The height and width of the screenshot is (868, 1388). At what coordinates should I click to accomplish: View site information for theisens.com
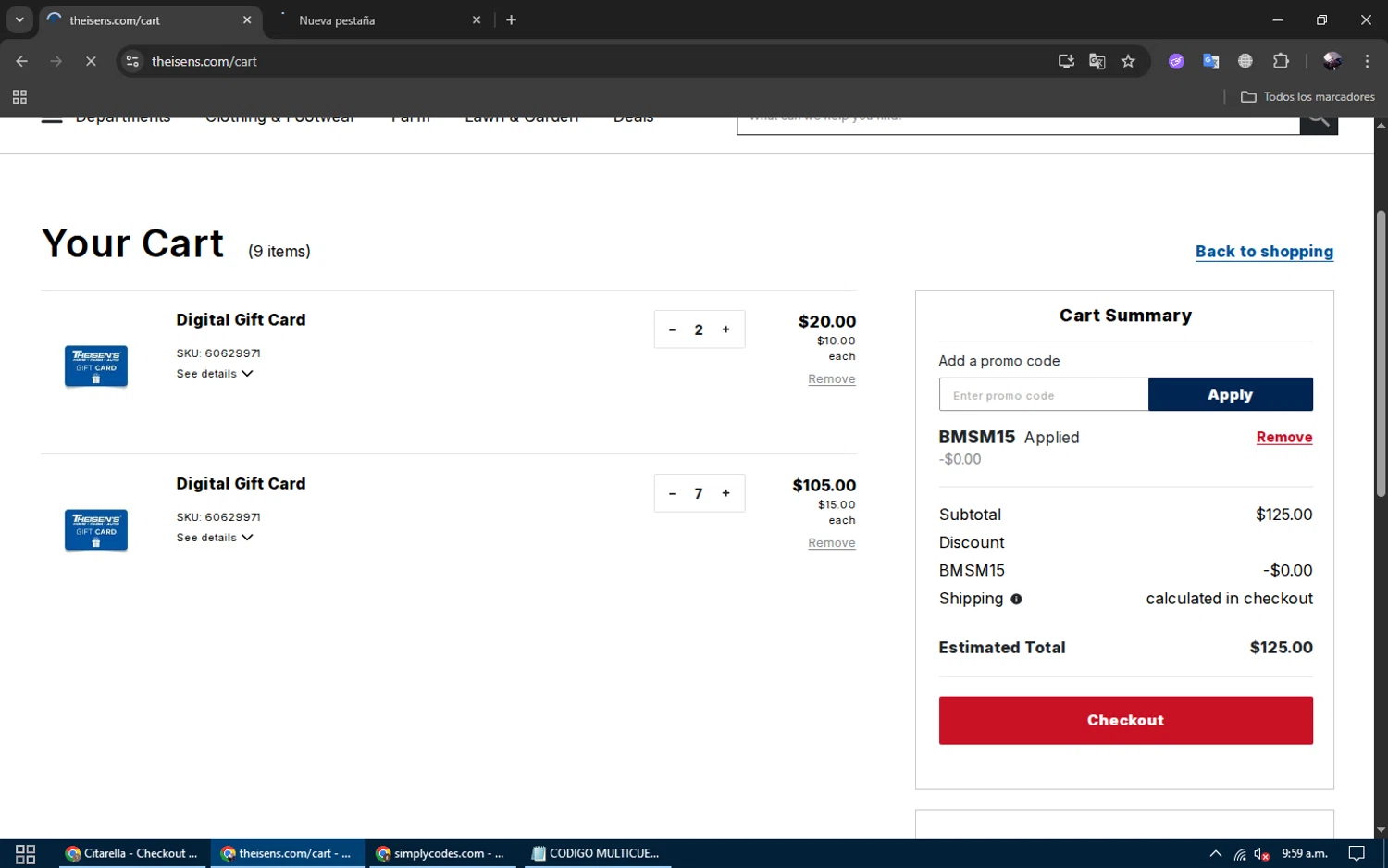click(132, 61)
